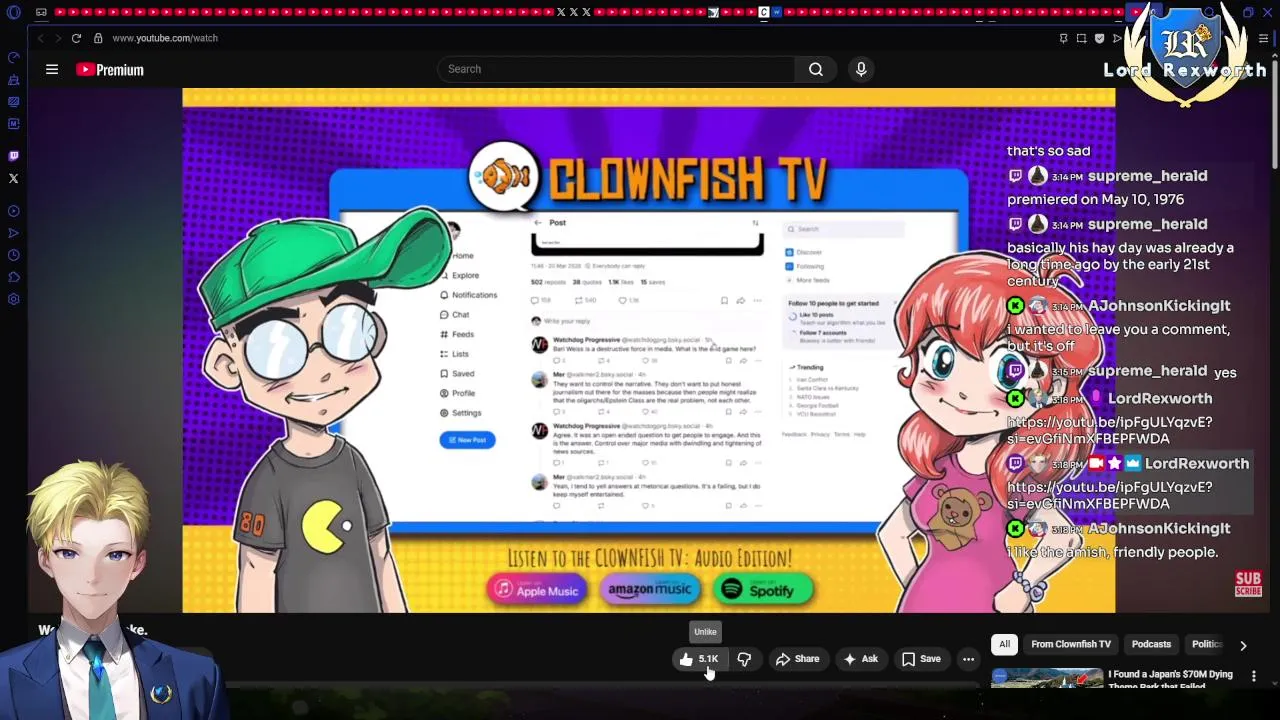This screenshot has height=720, width=1280.
Task: Click the pin icon in the address bar
Action: tap(1063, 38)
